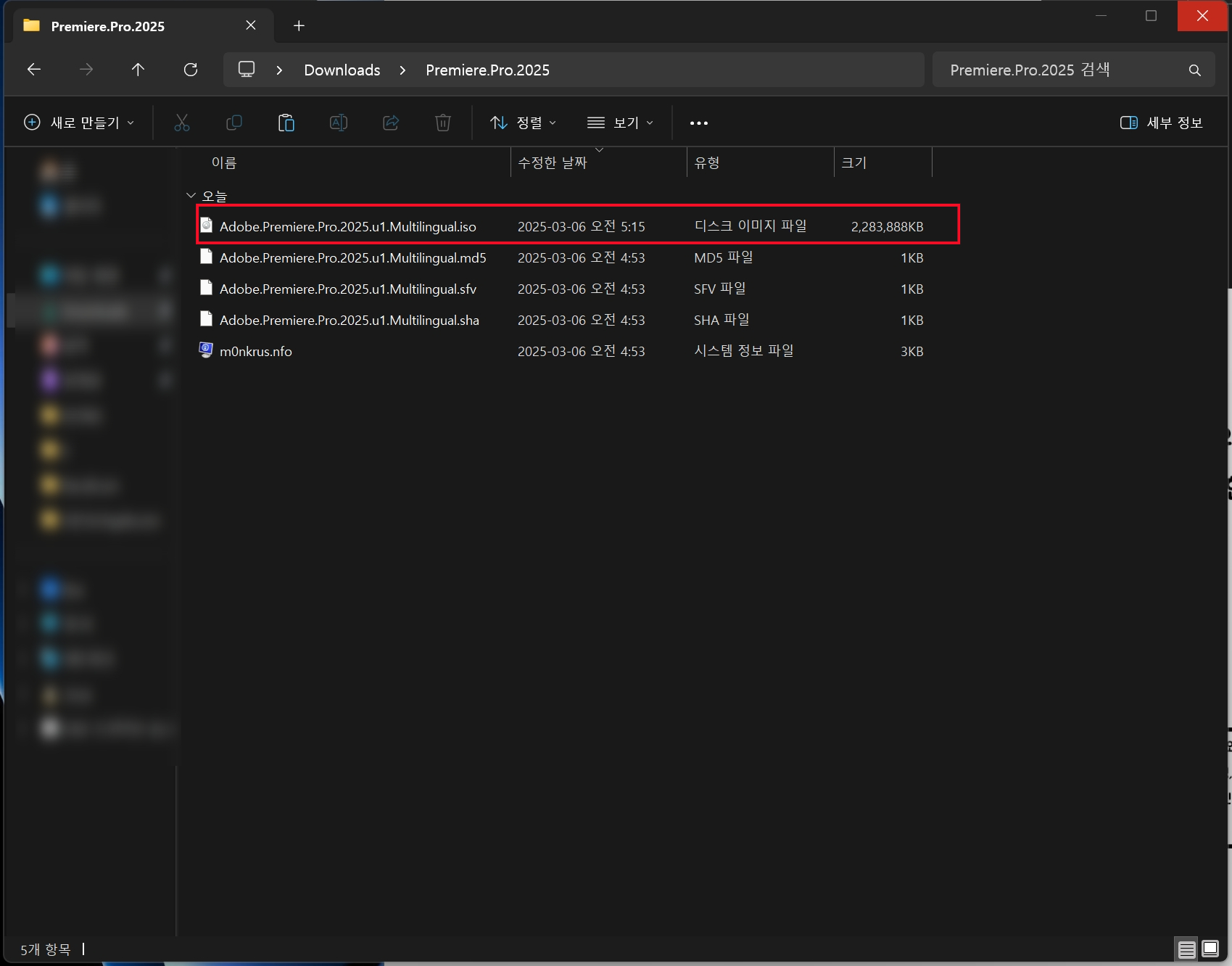This screenshot has height=966, width=1232.
Task: Sort by 이름 column header
Action: tap(224, 162)
